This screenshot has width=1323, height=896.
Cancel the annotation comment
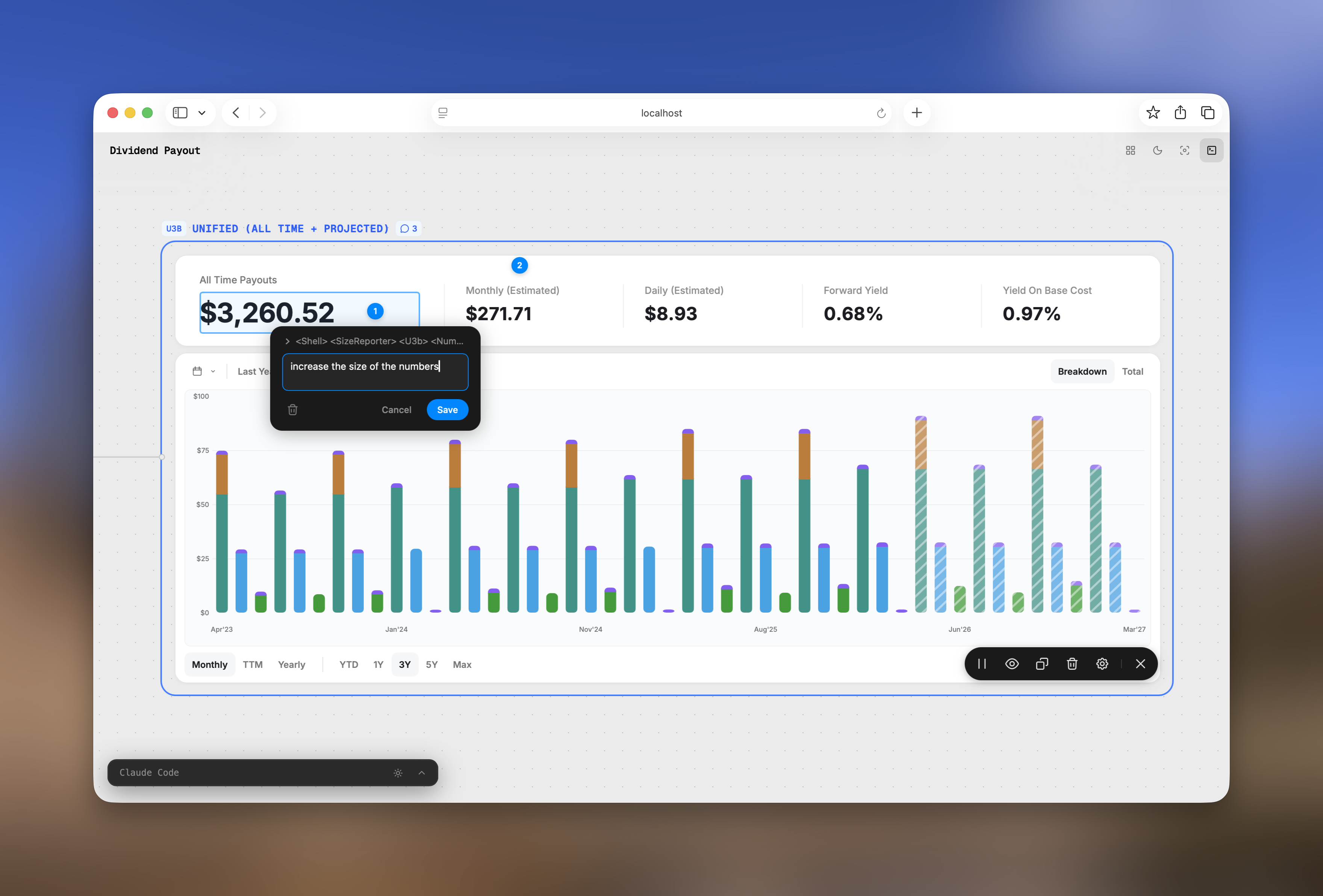(396, 410)
